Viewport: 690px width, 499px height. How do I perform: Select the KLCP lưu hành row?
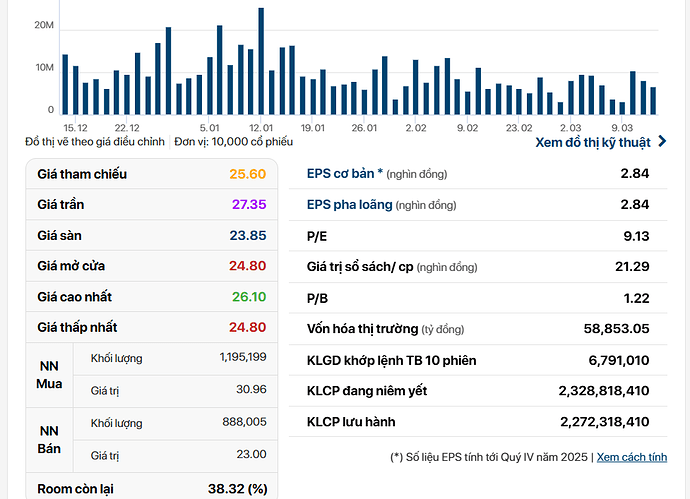[x=478, y=421]
